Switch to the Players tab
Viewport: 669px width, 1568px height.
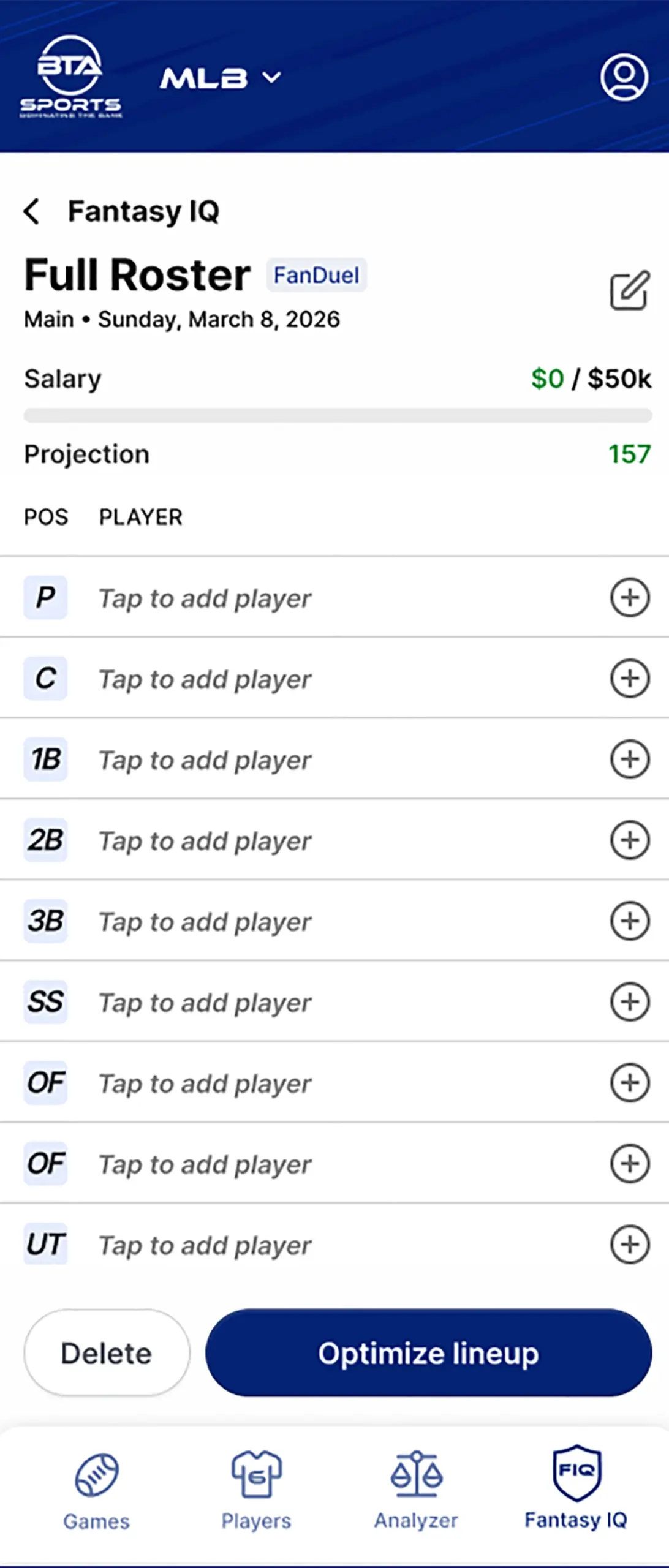click(256, 1490)
